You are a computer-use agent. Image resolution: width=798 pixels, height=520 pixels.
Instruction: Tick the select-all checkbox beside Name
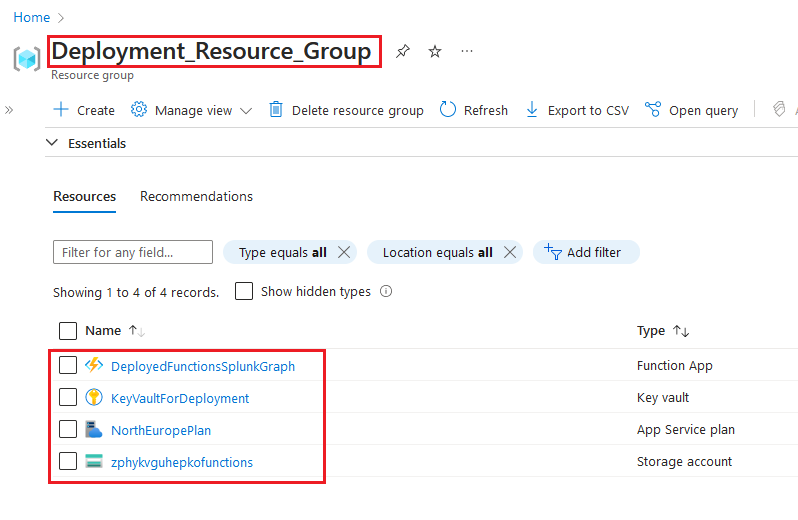[68, 330]
